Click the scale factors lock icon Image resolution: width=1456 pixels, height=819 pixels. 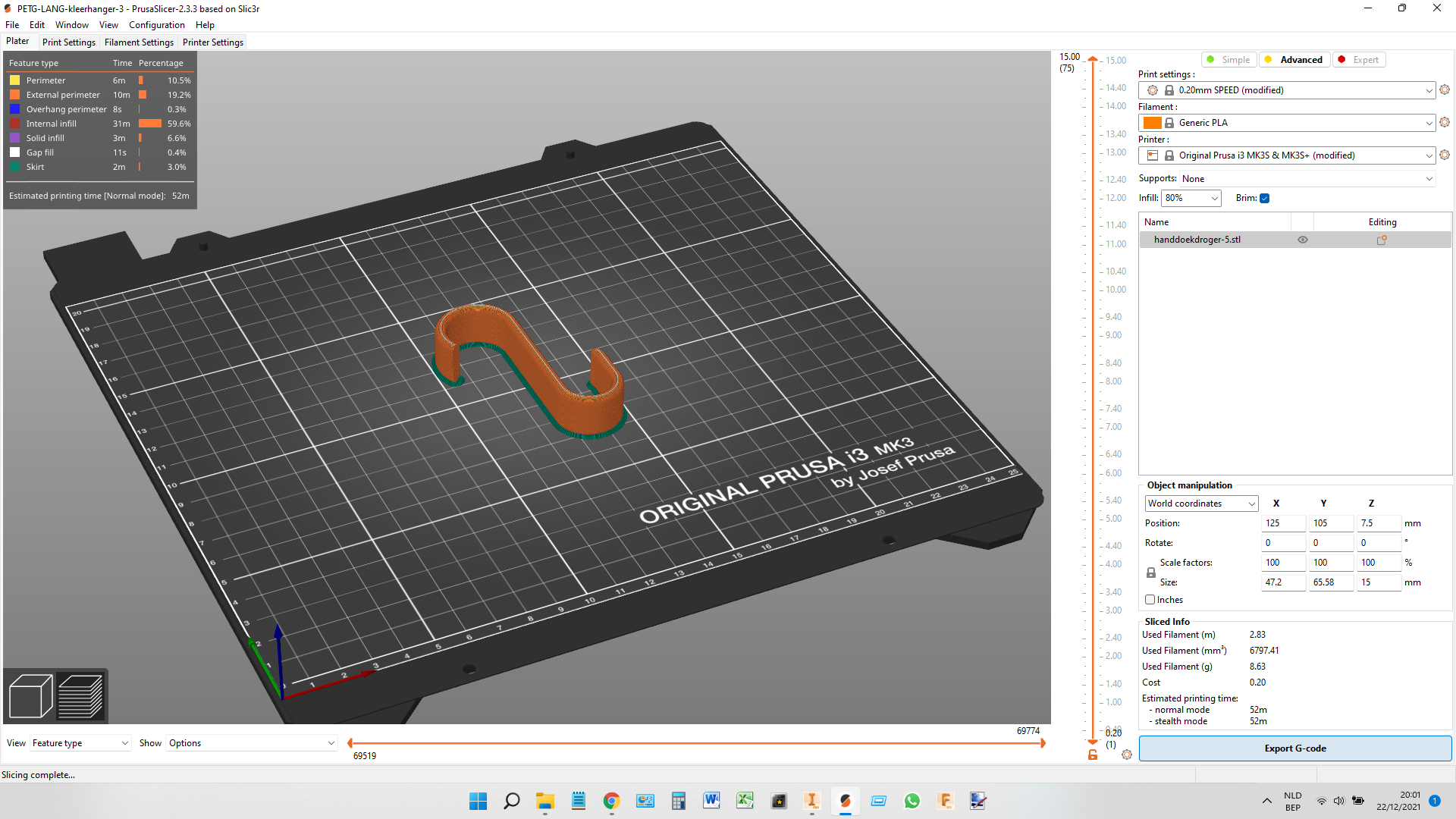tap(1151, 573)
